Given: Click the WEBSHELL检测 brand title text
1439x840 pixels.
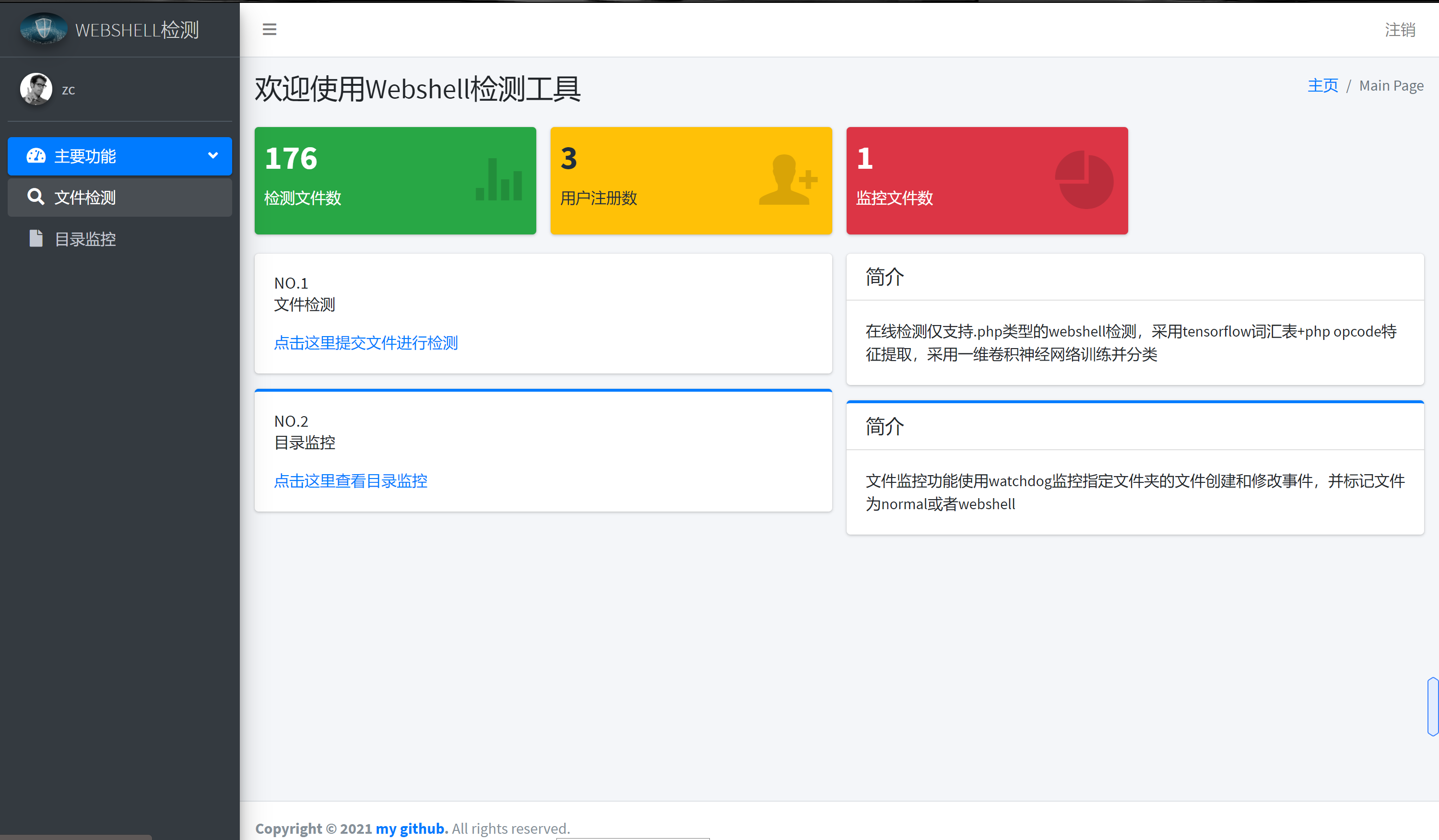Looking at the screenshot, I should pos(137,30).
